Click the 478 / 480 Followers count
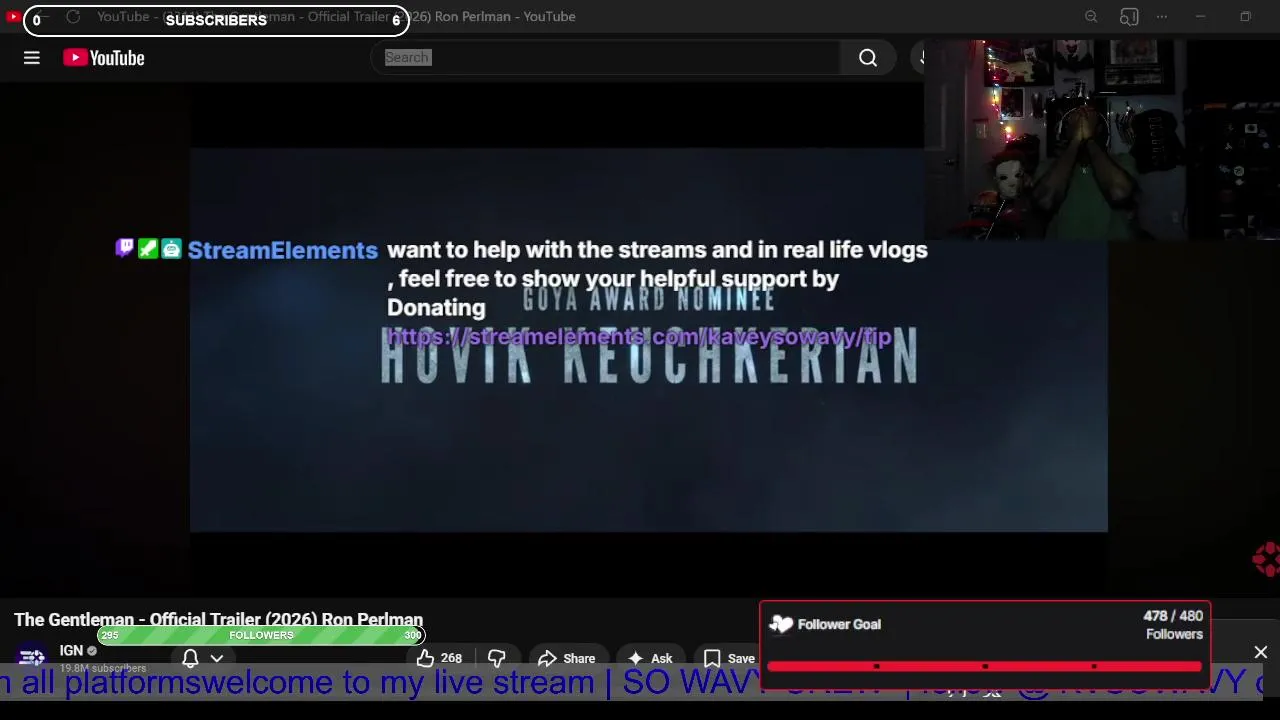The width and height of the screenshot is (1280, 720). coord(1173,625)
